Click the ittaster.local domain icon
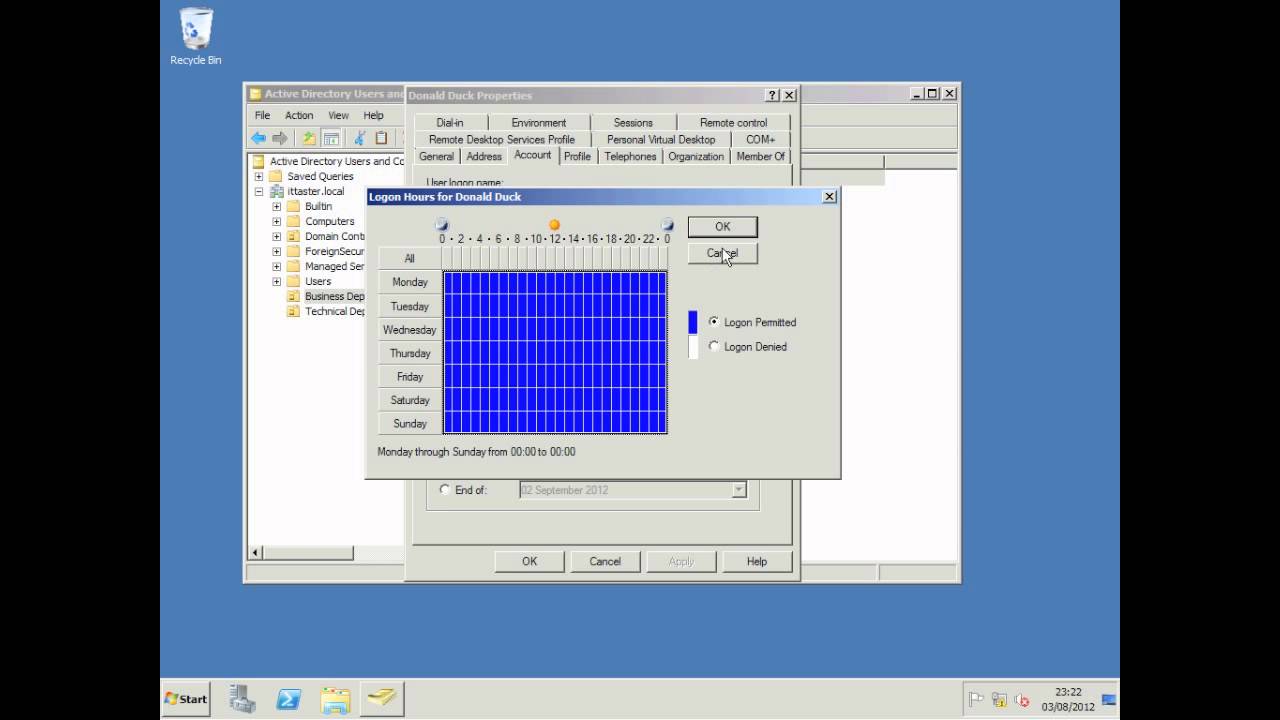 click(x=277, y=191)
